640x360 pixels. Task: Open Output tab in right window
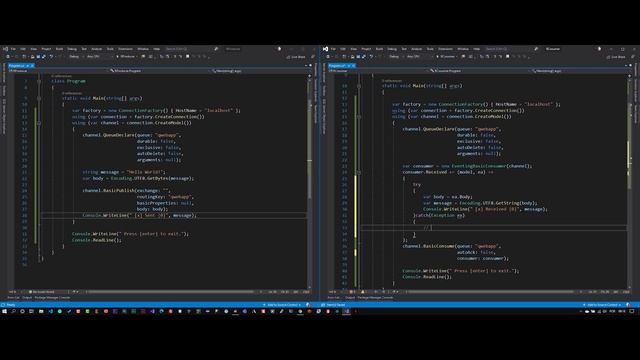tap(350, 298)
